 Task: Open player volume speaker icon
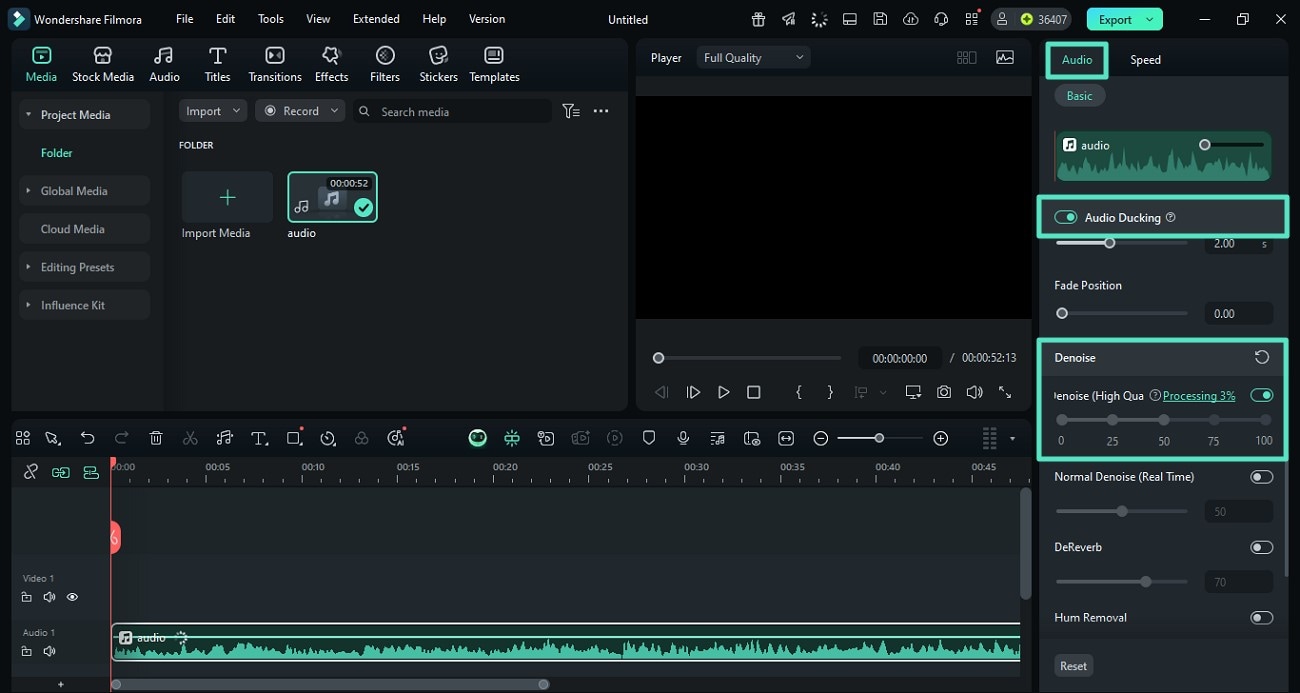click(x=974, y=392)
